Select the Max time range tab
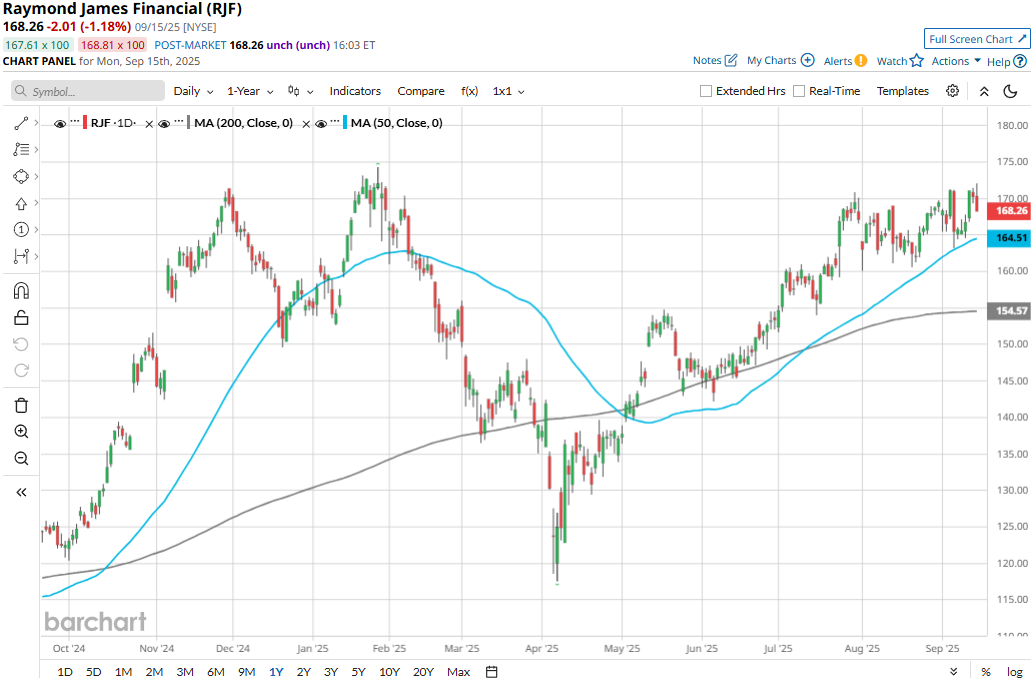The image size is (1032, 678). click(x=458, y=671)
